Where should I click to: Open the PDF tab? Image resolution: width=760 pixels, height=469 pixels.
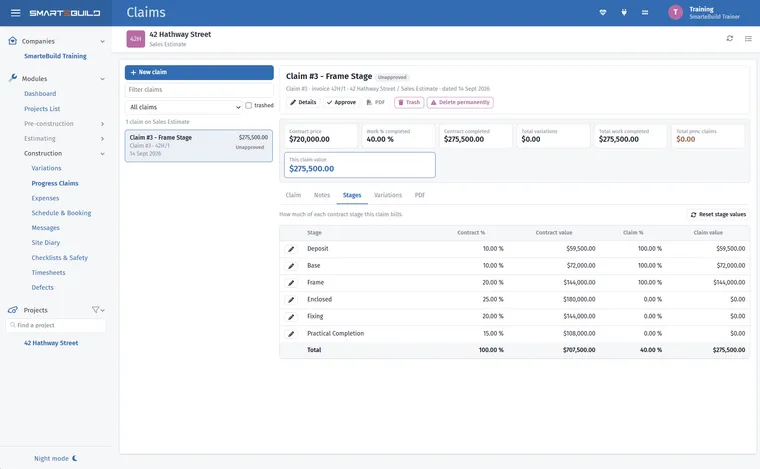[420, 195]
